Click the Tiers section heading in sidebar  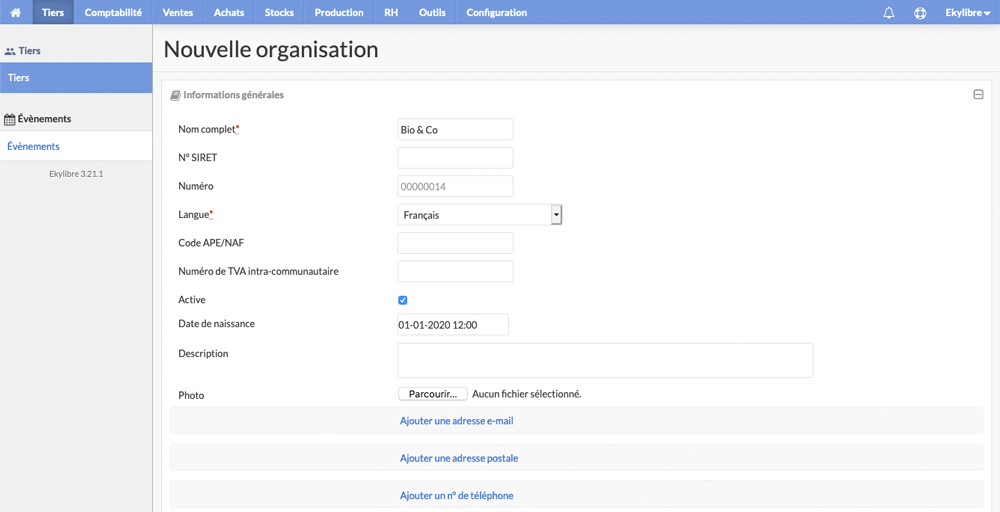click(x=30, y=50)
